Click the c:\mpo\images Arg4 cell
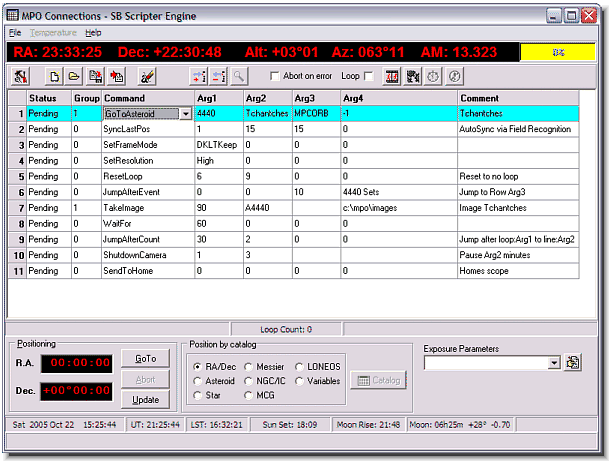 (x=399, y=208)
